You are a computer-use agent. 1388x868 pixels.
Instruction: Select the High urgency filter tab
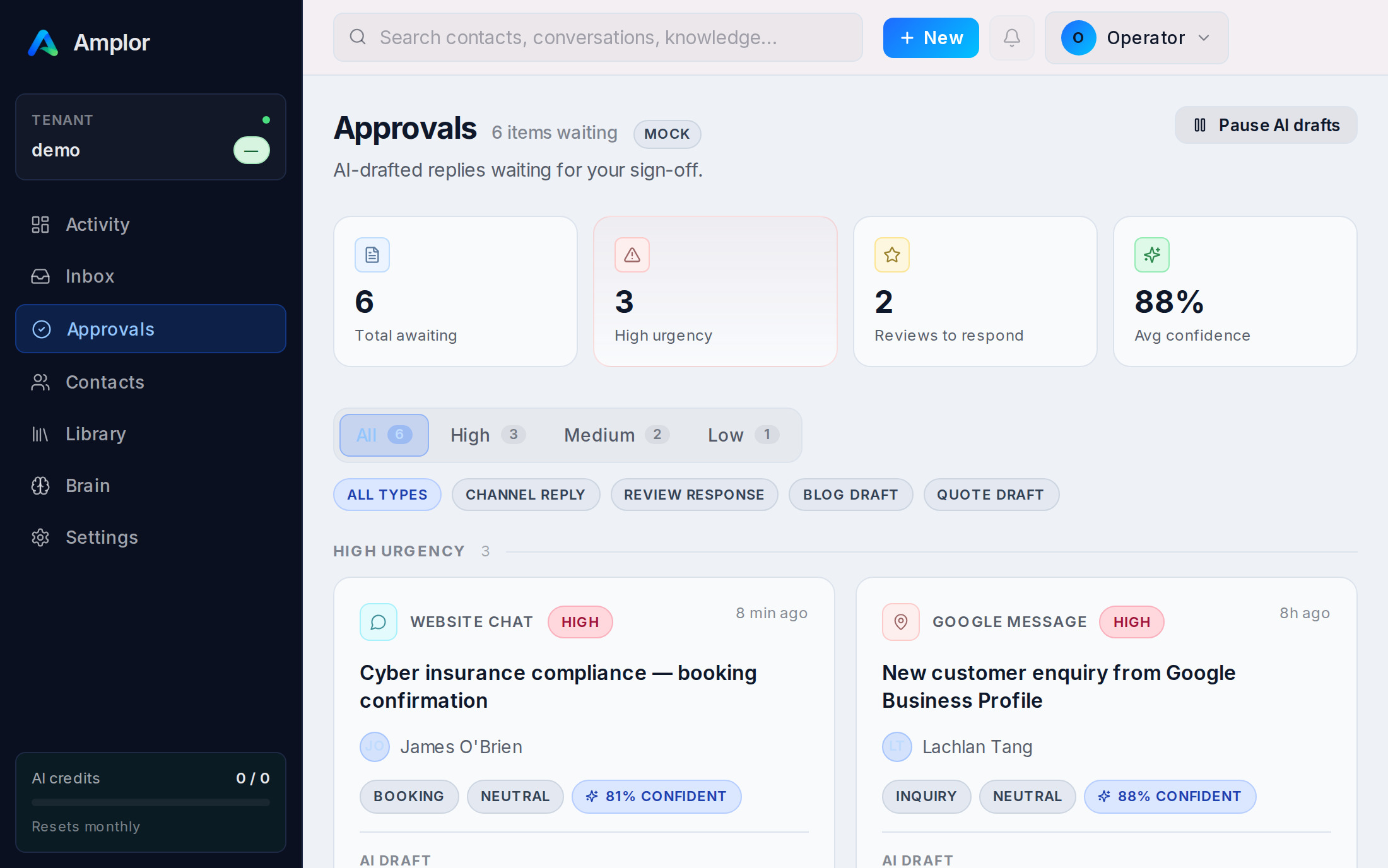click(488, 435)
